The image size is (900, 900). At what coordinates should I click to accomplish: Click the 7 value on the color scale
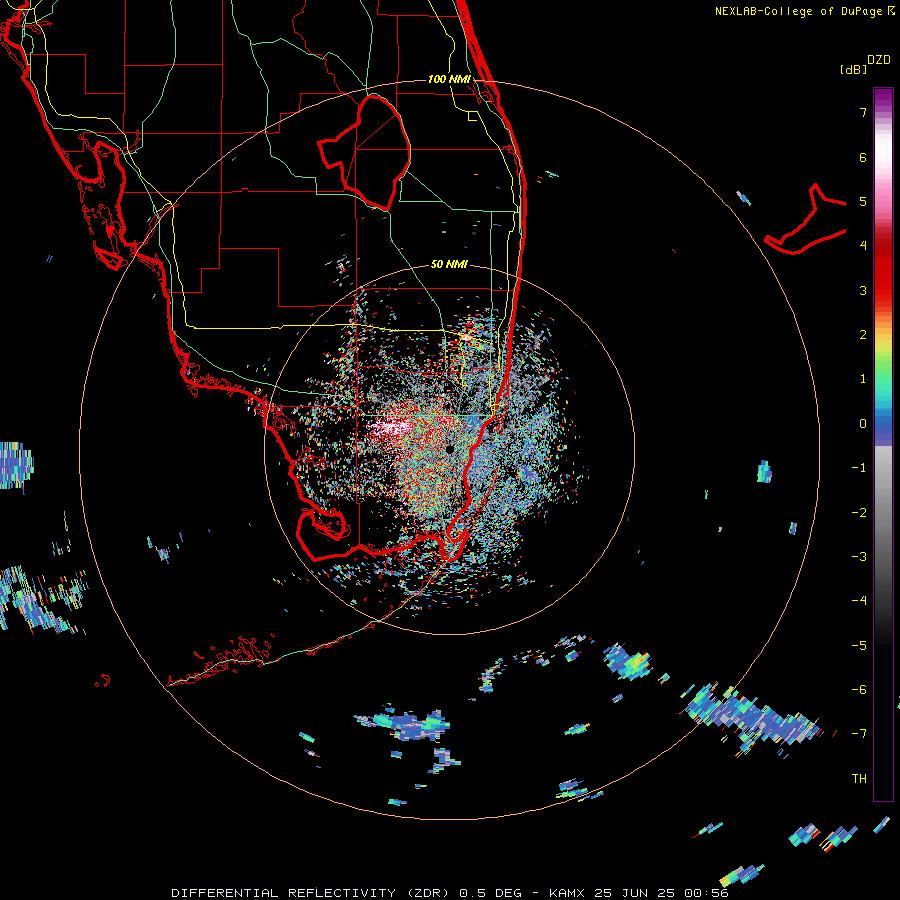[863, 112]
